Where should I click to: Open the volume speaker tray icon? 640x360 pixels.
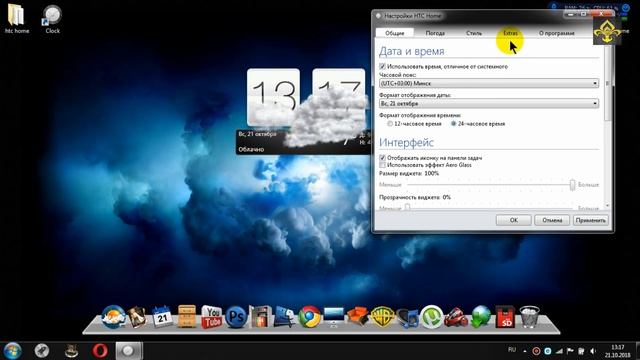click(593, 351)
